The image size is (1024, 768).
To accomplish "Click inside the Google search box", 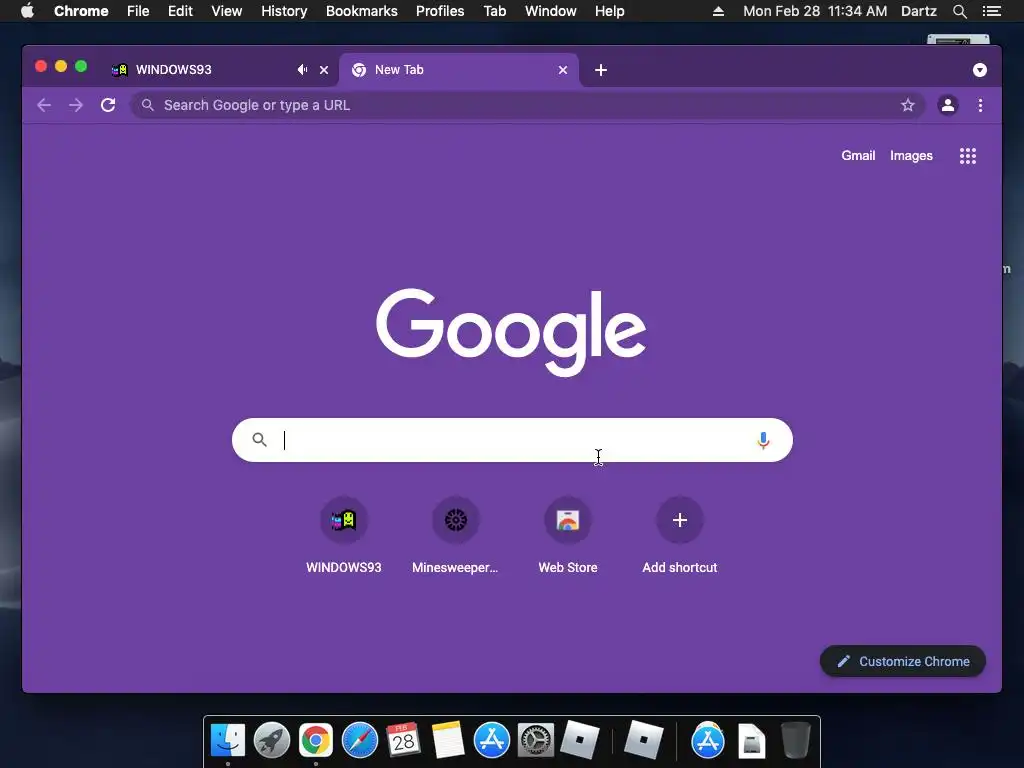I will pyautogui.click(x=512, y=440).
